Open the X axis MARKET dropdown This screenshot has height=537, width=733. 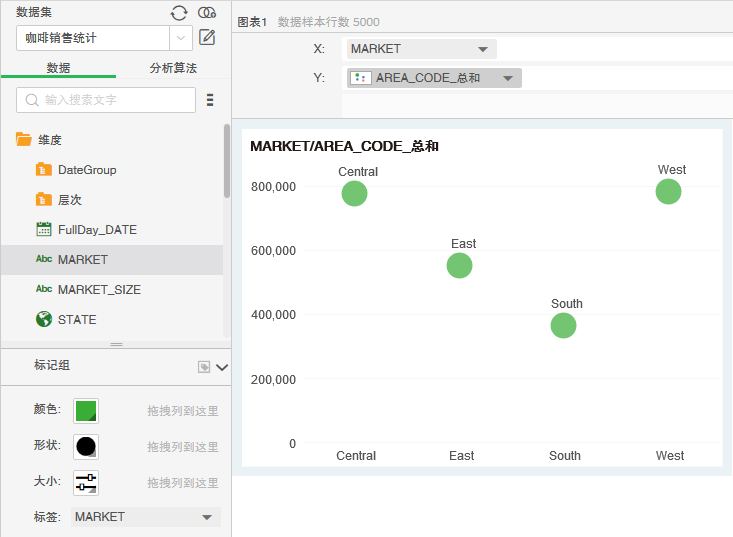coord(483,49)
